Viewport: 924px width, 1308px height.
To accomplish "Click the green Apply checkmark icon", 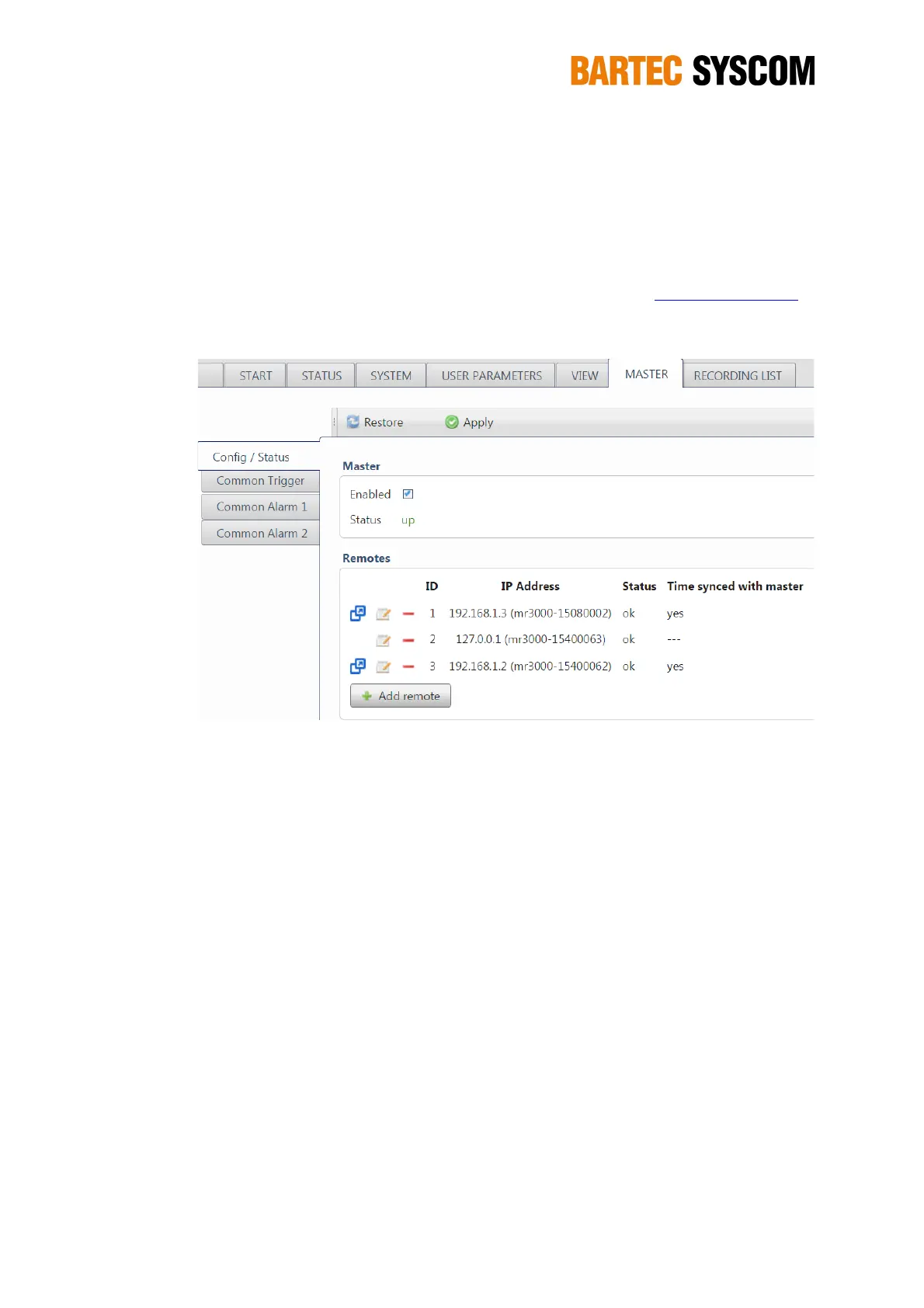I will click(452, 422).
